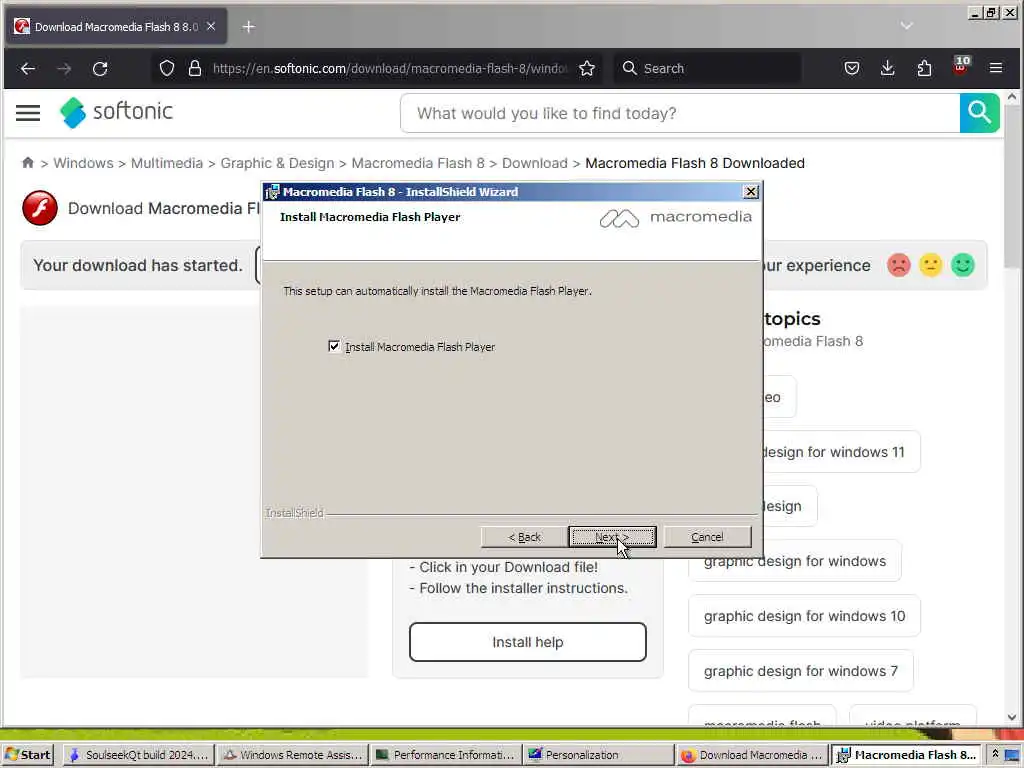This screenshot has width=1024, height=768.
Task: Open the Firefox downloads panel
Action: point(888,69)
